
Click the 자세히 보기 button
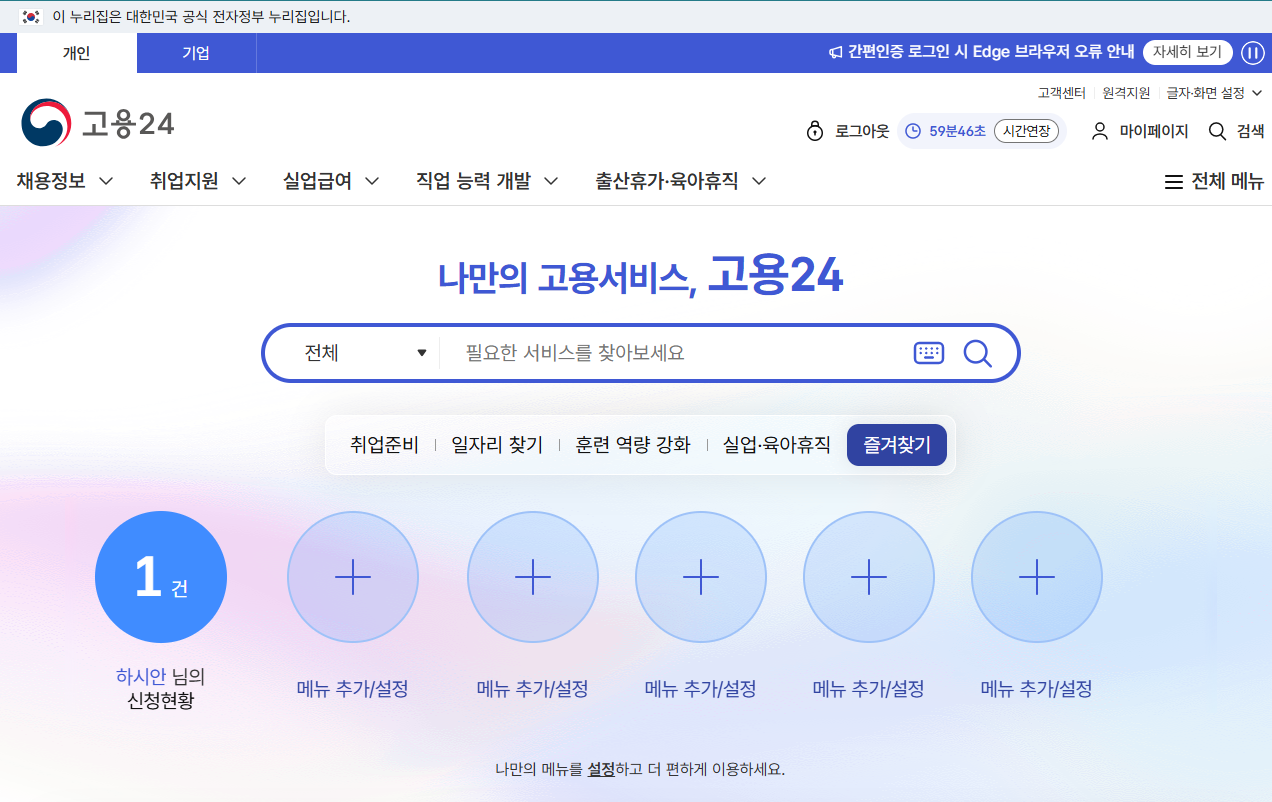1188,52
